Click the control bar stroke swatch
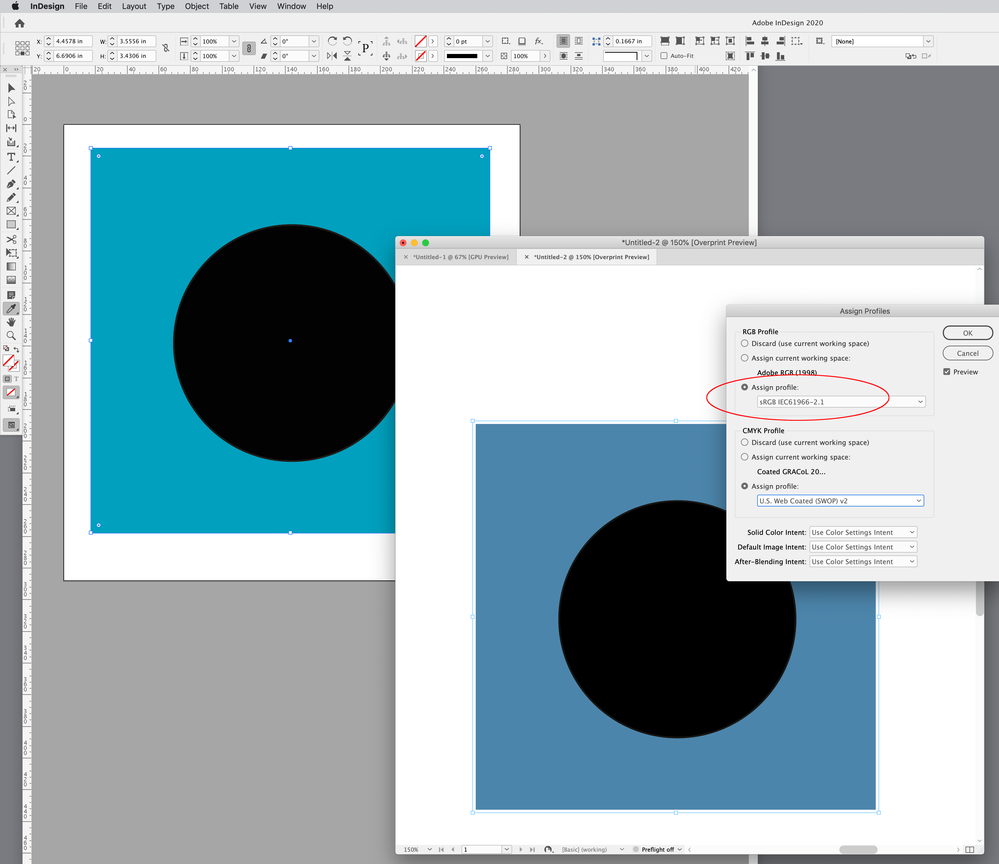Viewport: 999px width, 864px height. pyautogui.click(x=420, y=56)
